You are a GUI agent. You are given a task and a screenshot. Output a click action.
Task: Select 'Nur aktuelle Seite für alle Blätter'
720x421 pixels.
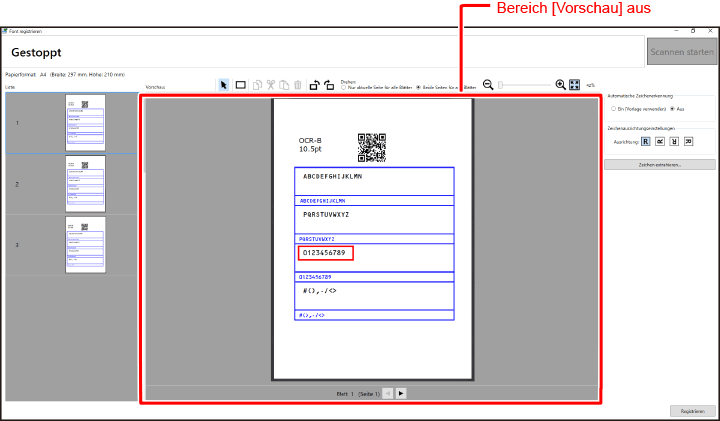point(344,88)
